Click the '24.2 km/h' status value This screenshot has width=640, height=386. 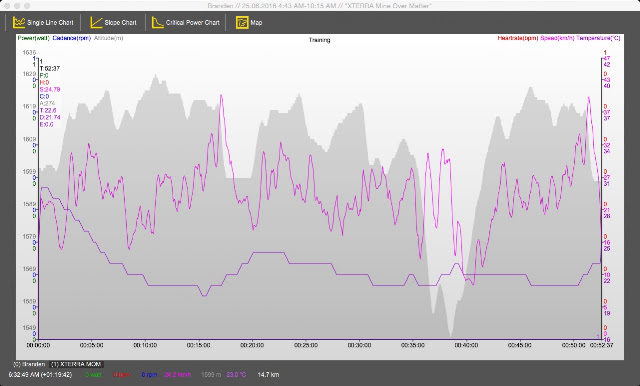(178, 375)
